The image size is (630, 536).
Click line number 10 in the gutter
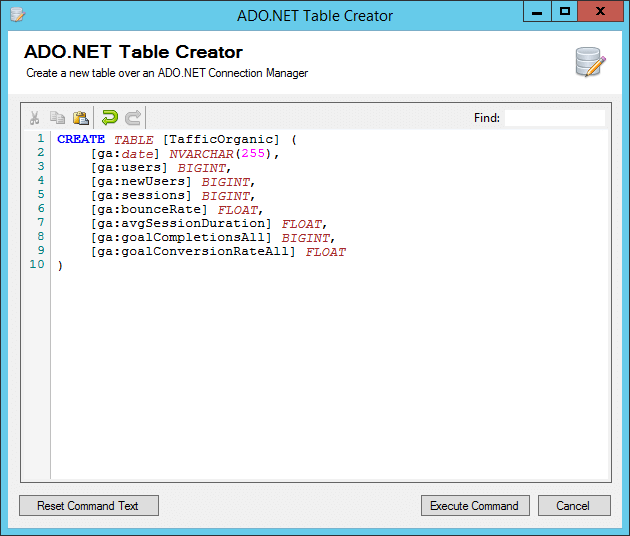tap(37, 264)
